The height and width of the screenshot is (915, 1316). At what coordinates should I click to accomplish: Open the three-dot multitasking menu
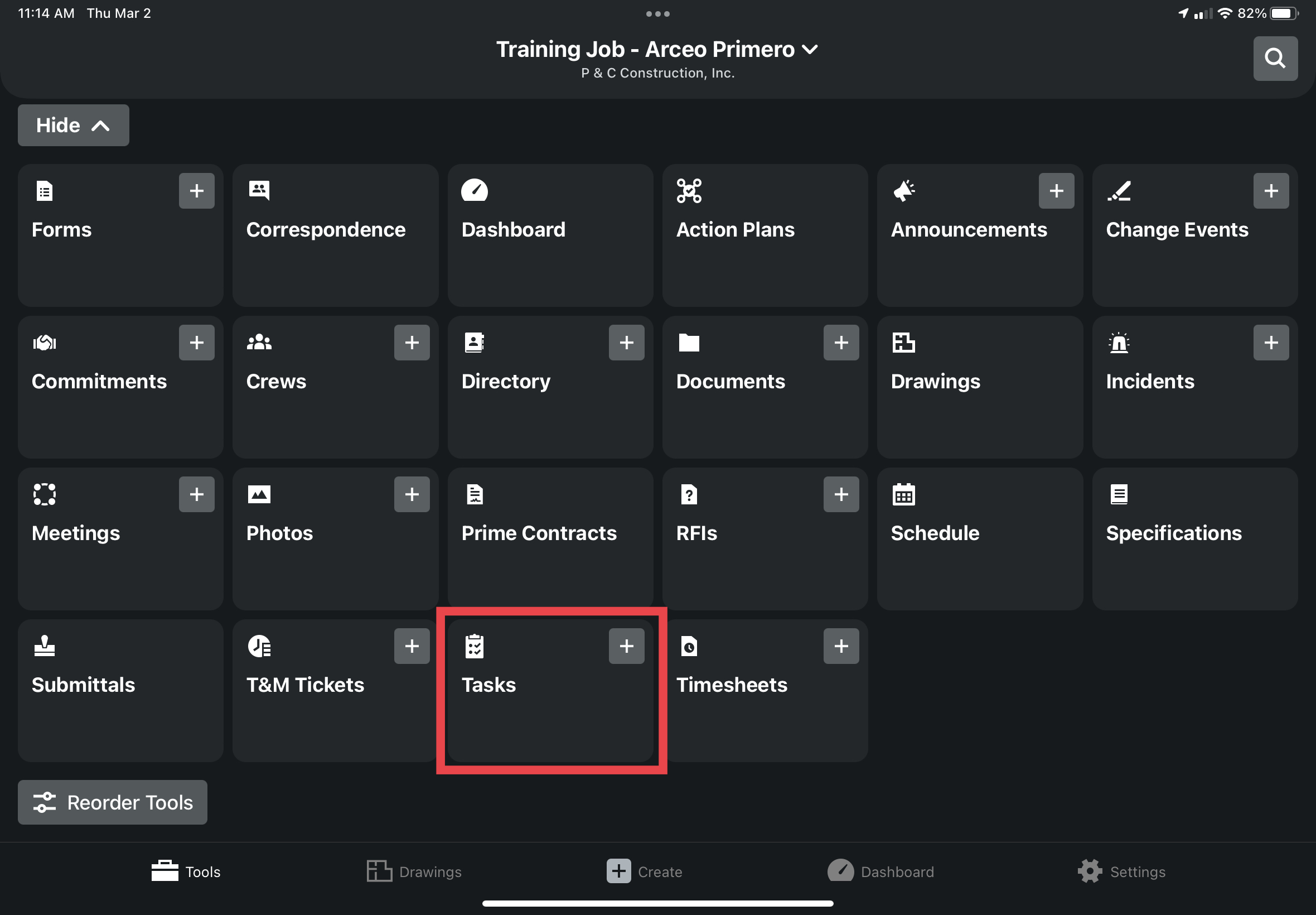657,14
